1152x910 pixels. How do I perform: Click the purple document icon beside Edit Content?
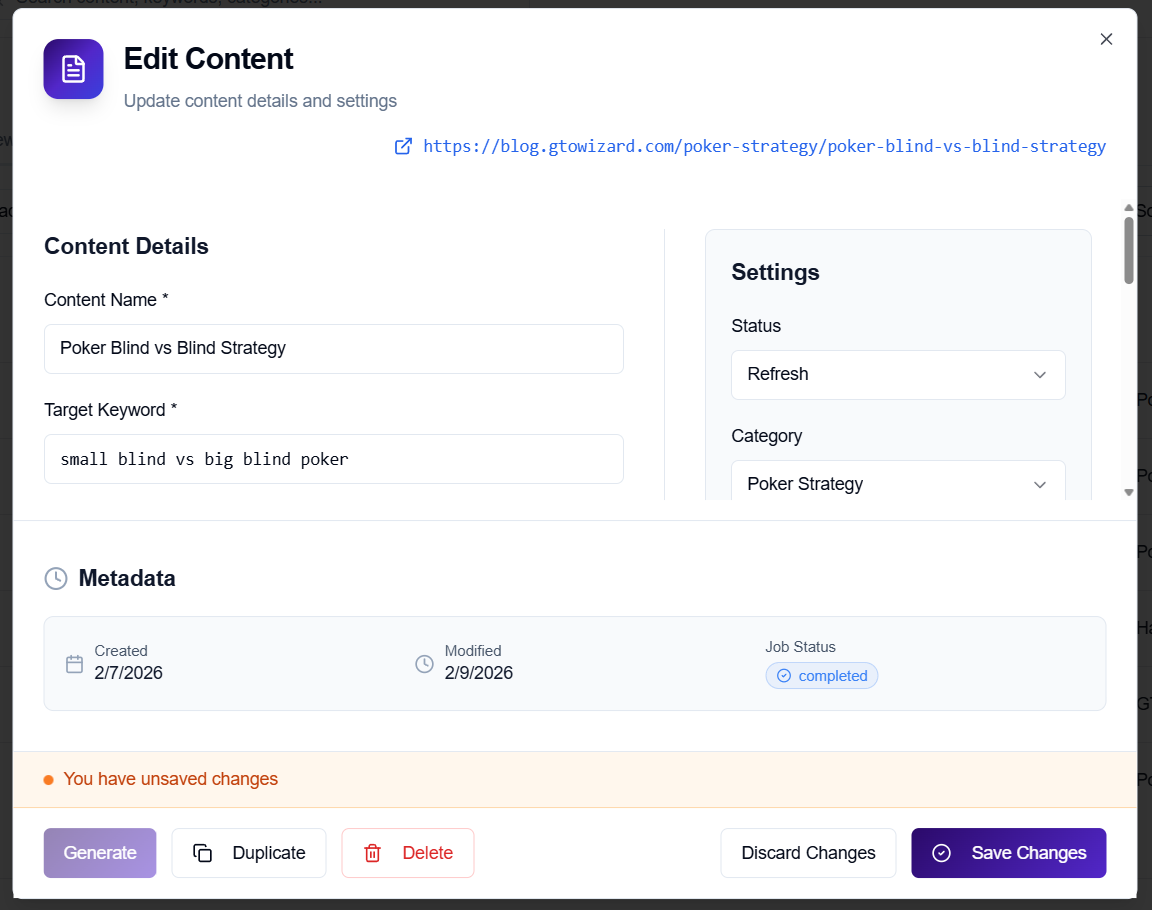73,69
